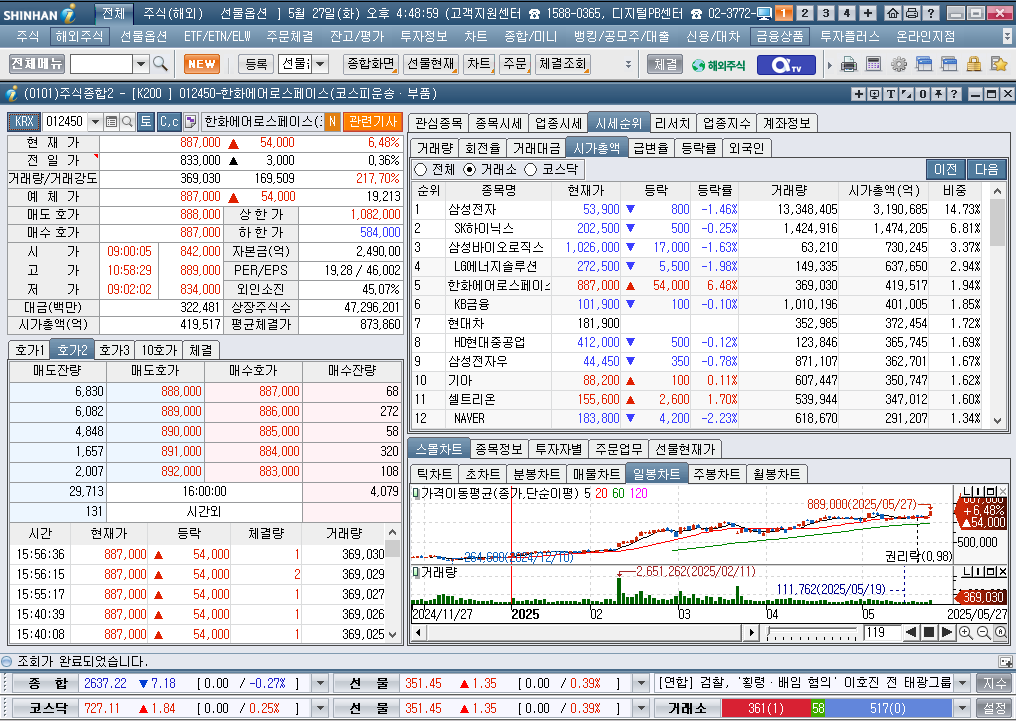The height and width of the screenshot is (722, 1016).
Task: Switch to virtual screen 2
Action: (805, 13)
